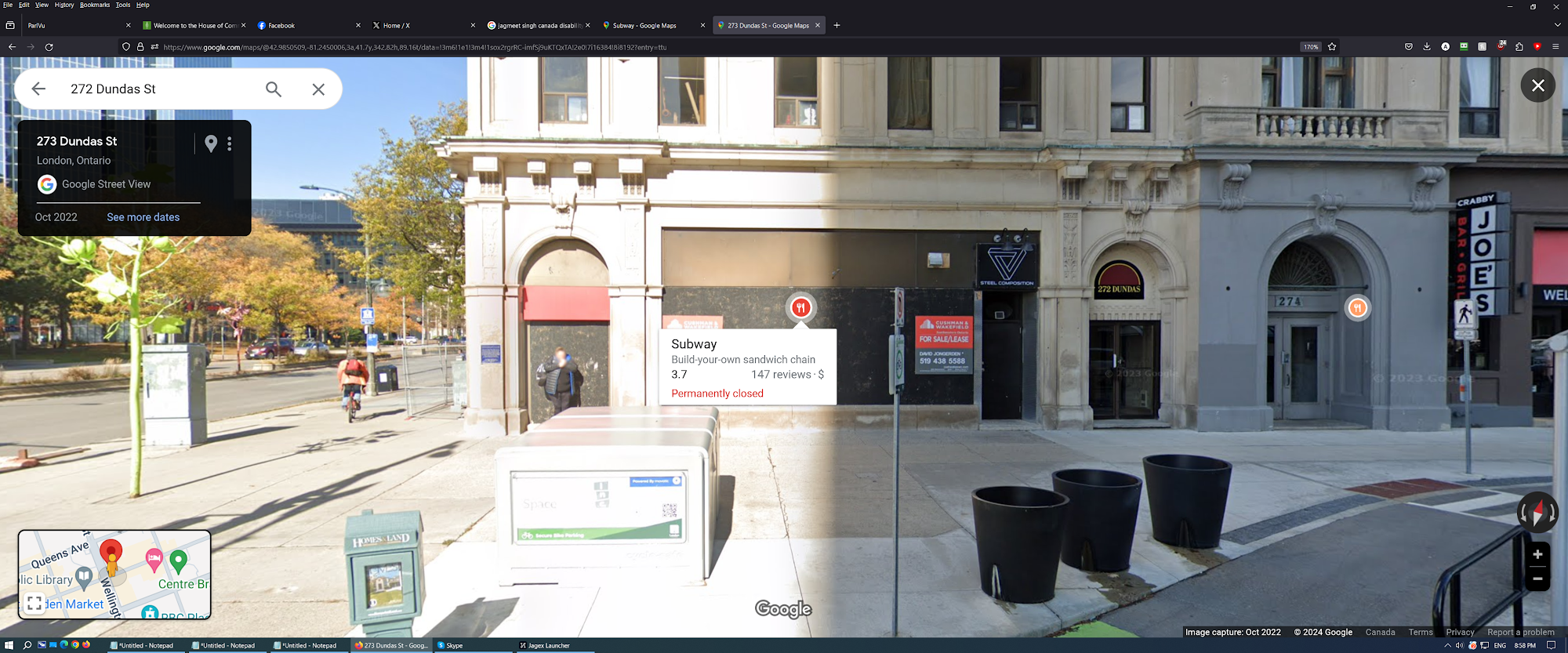Image resolution: width=1568 pixels, height=653 pixels.
Task: Click the Queens Ave minimap thumbnail
Action: click(x=114, y=575)
